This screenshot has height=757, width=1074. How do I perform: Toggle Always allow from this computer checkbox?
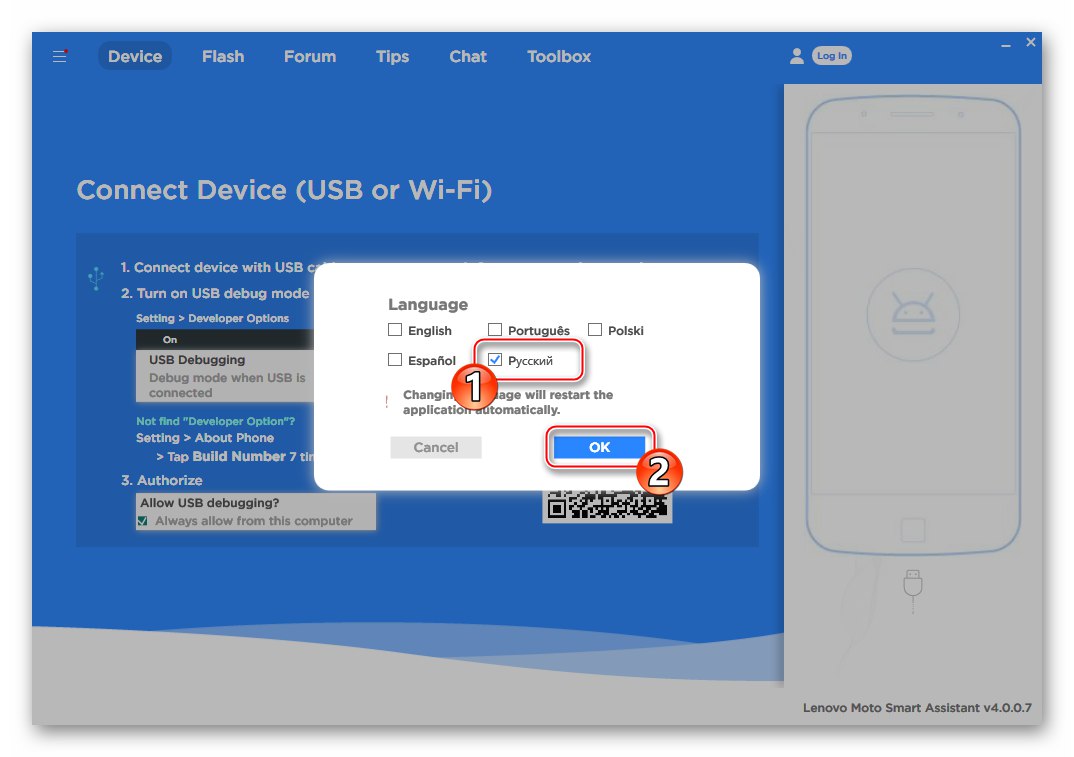point(142,521)
